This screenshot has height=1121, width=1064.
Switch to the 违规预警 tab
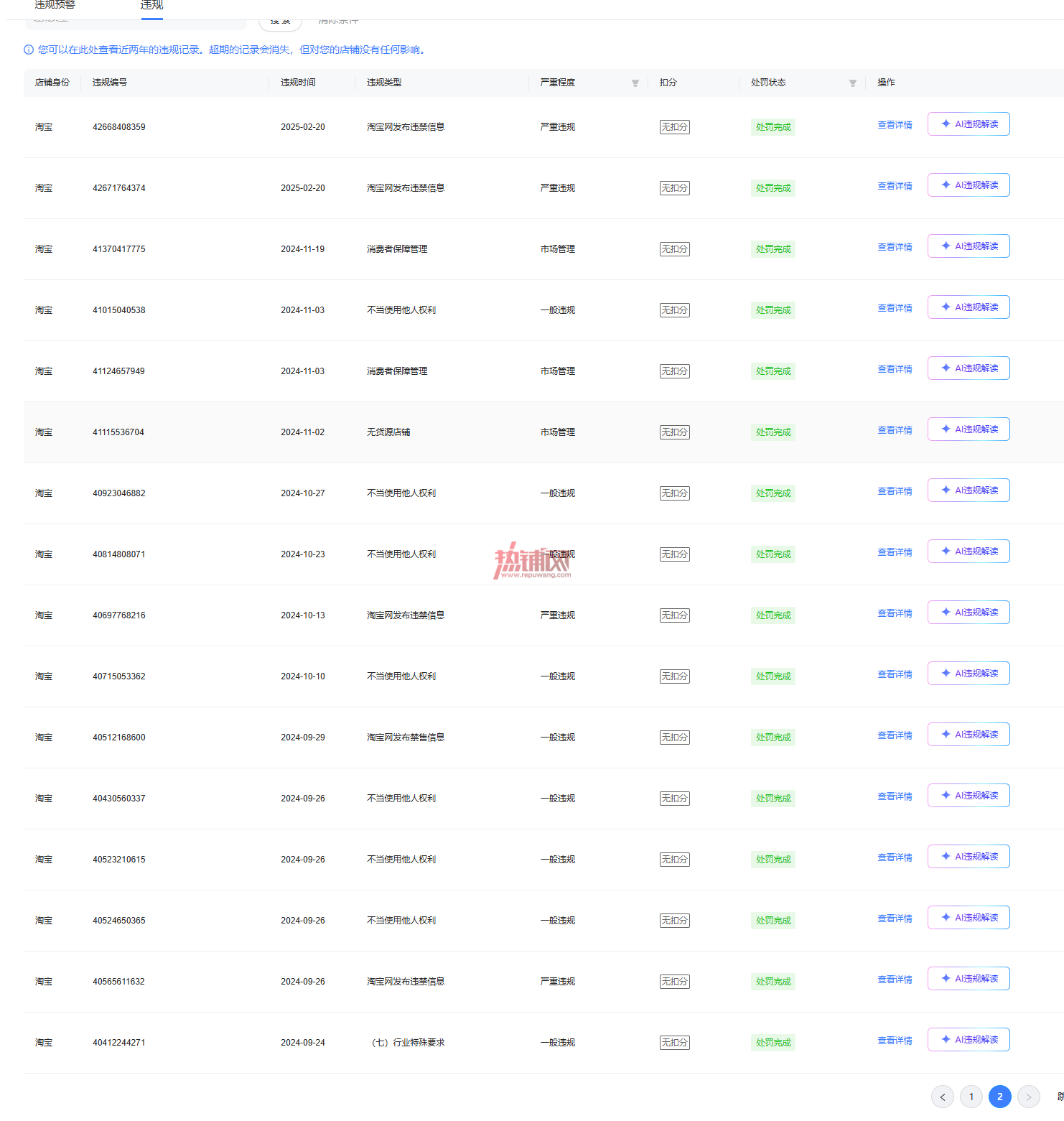click(55, 5)
